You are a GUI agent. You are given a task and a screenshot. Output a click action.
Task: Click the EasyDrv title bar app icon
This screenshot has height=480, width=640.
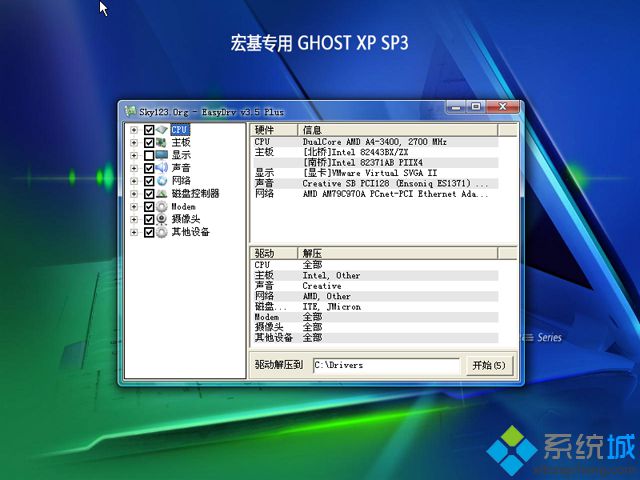click(x=131, y=111)
